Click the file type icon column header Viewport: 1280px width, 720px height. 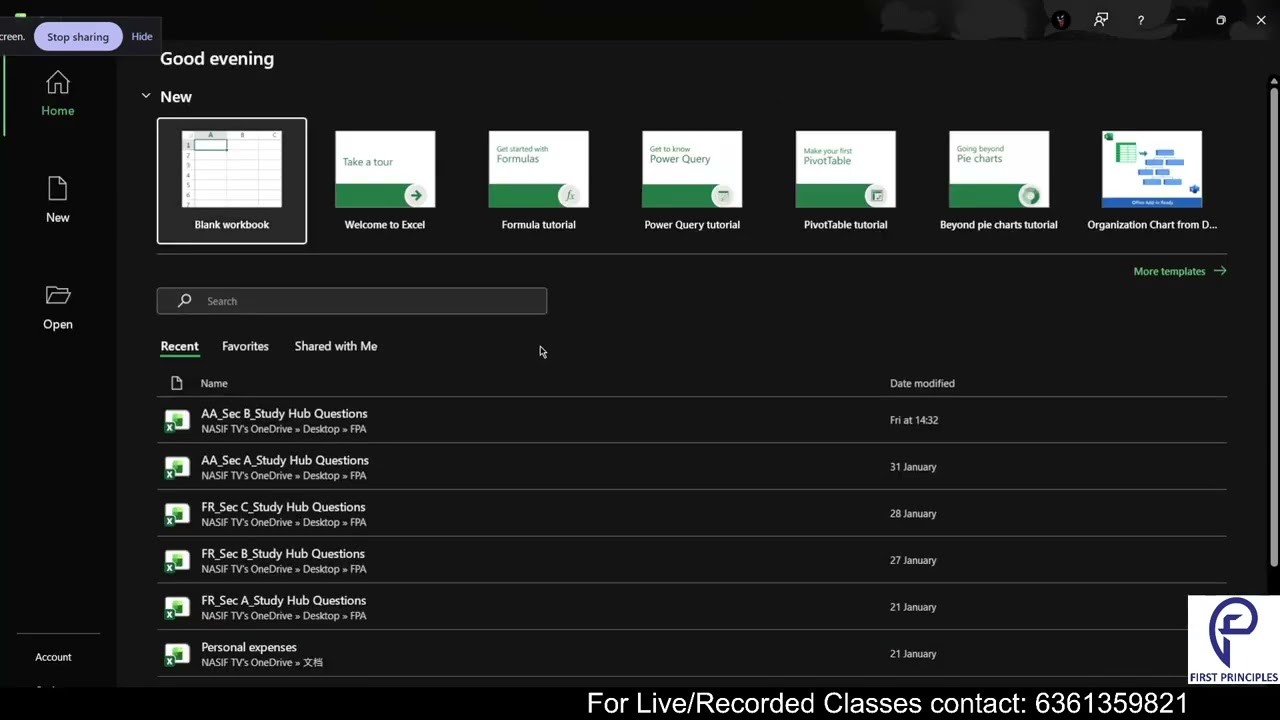[x=177, y=383]
